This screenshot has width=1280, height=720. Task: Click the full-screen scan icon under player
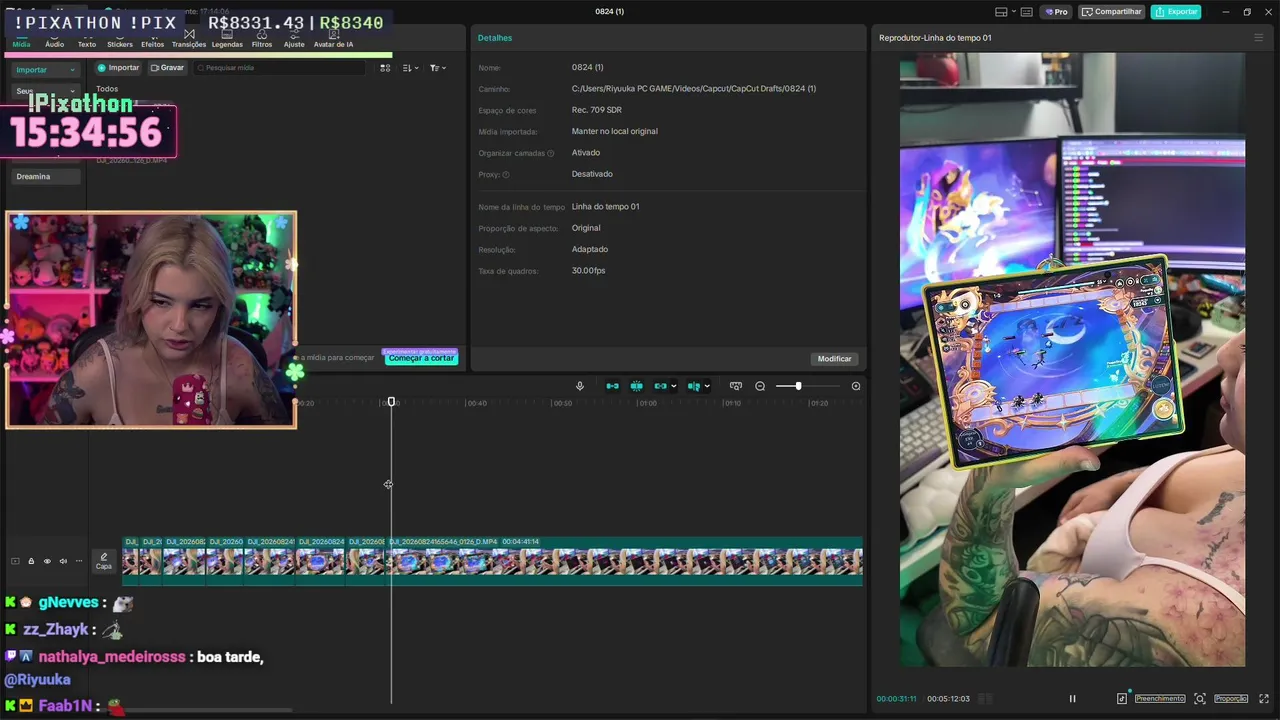[x=1200, y=699]
